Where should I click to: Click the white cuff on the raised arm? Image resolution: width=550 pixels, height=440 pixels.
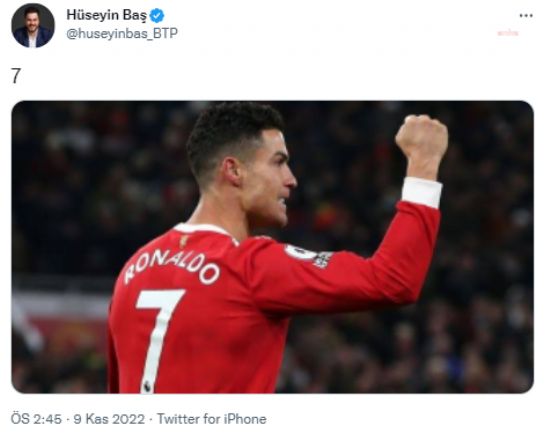(x=422, y=192)
